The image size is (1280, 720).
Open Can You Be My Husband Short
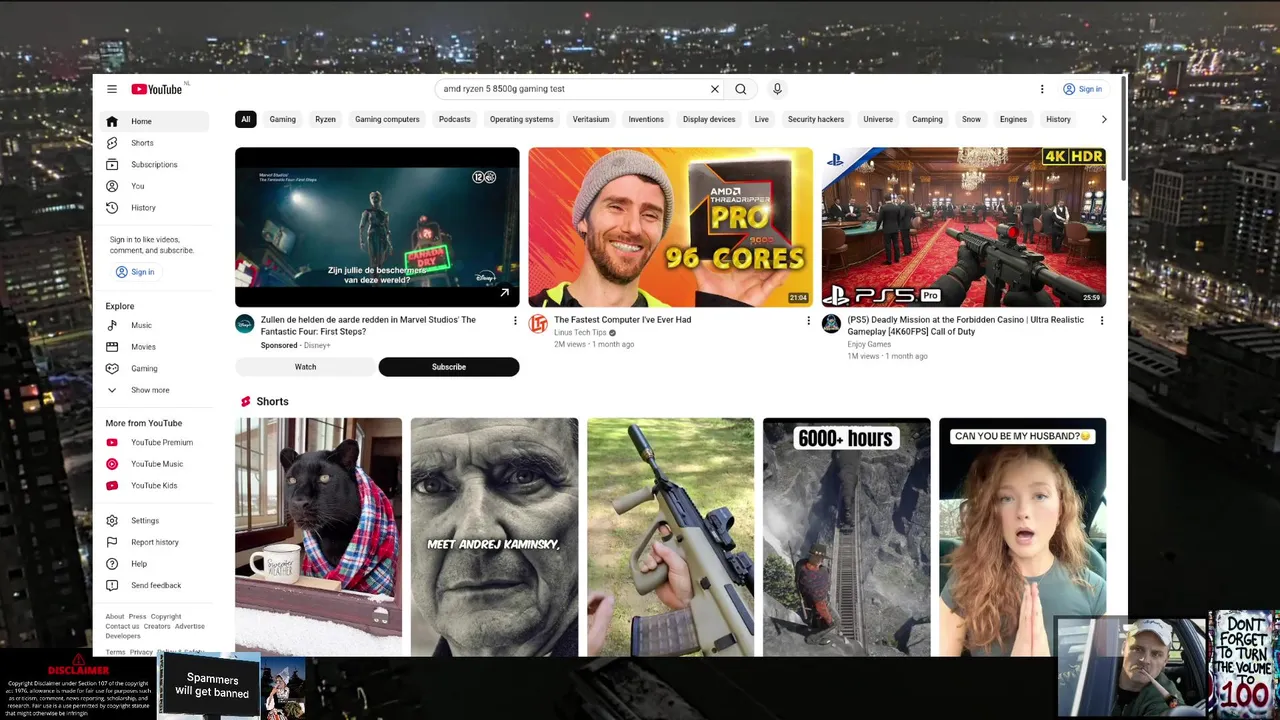[1022, 537]
